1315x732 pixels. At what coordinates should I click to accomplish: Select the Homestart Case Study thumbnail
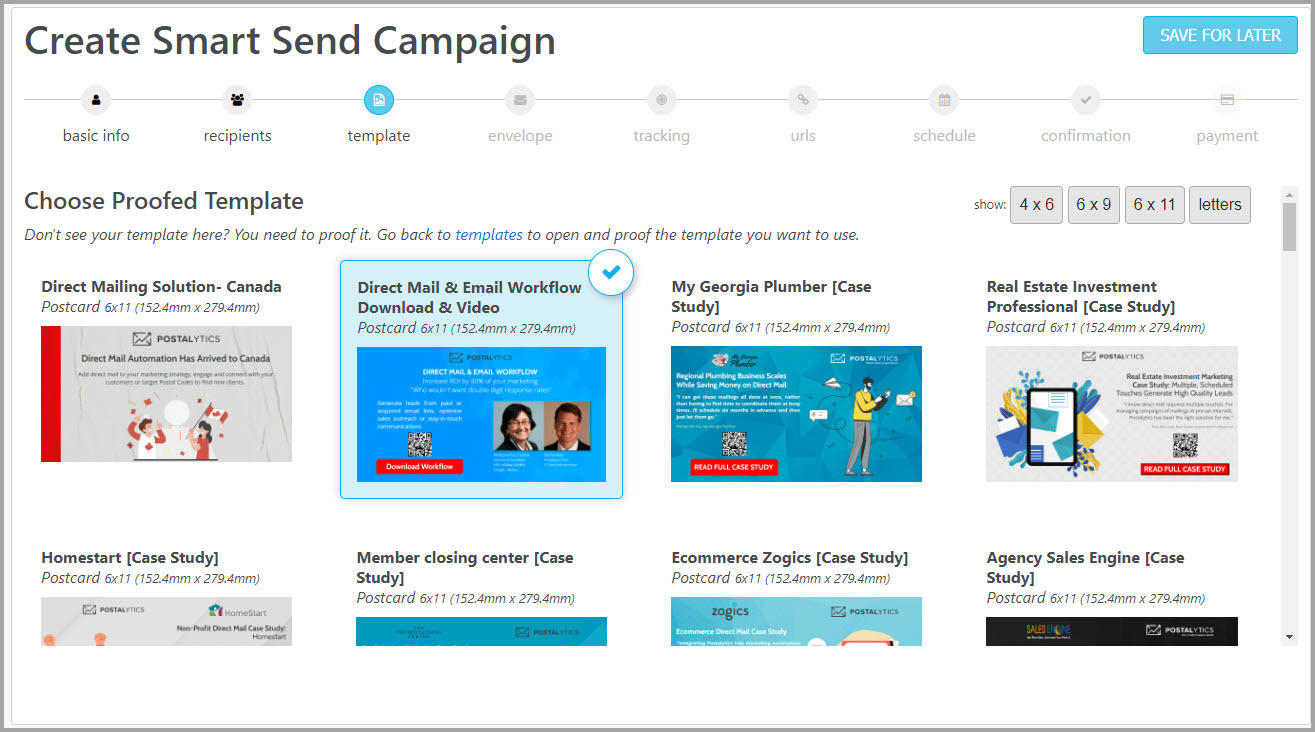pos(166,620)
